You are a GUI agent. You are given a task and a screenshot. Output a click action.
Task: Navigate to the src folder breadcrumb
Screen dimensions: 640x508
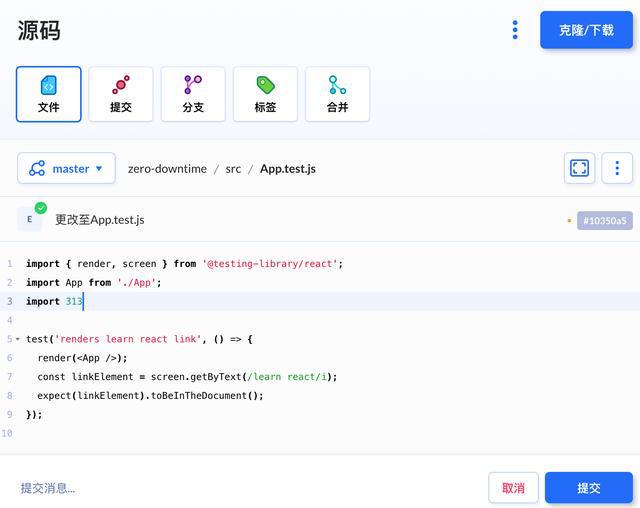pos(233,169)
